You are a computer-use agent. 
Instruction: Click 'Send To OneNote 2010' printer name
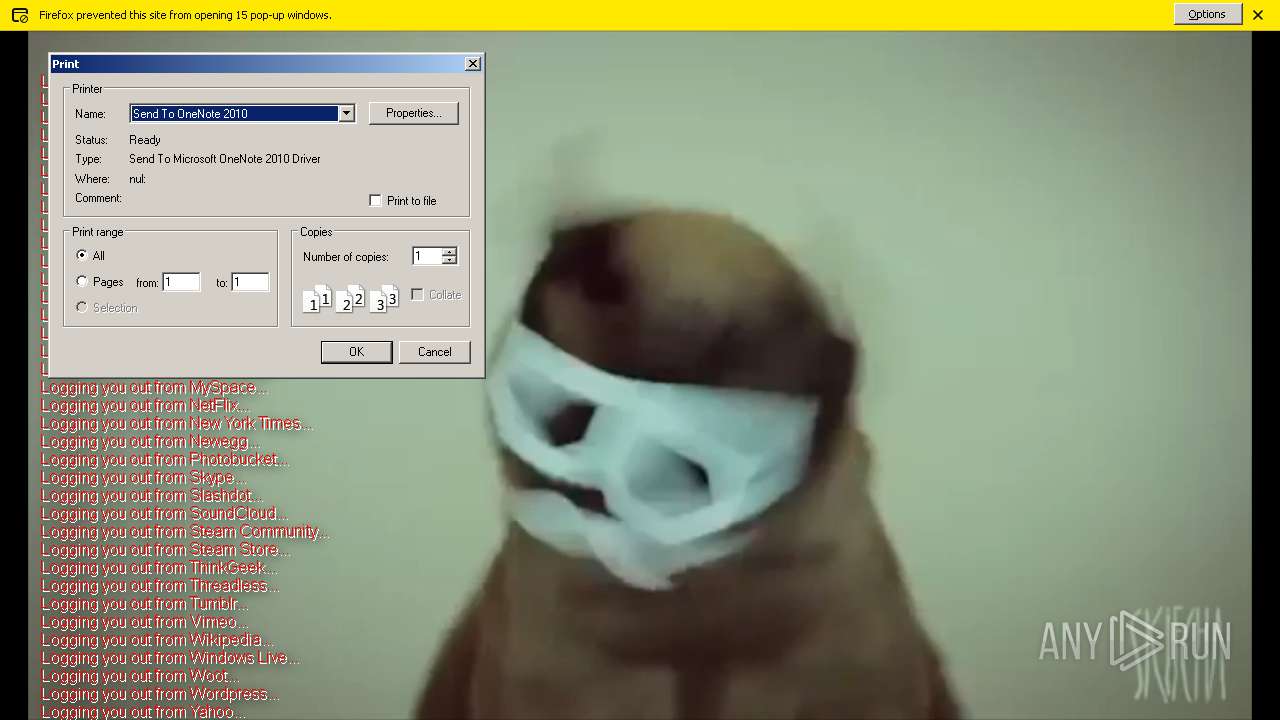point(235,114)
